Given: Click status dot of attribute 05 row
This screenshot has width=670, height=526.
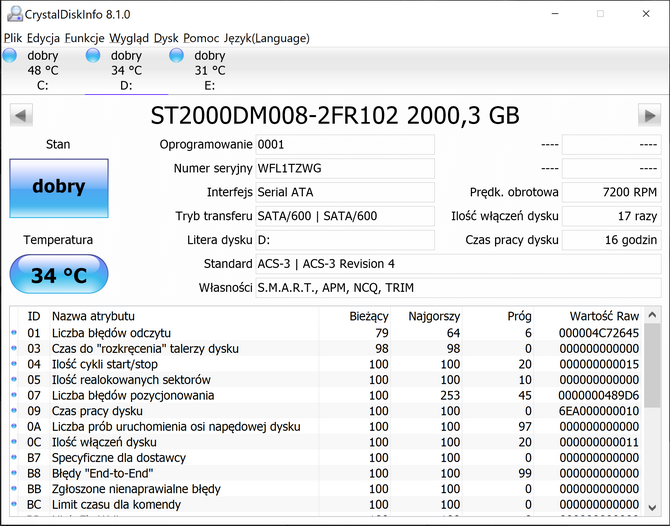Looking at the screenshot, I should pyautogui.click(x=14, y=379).
